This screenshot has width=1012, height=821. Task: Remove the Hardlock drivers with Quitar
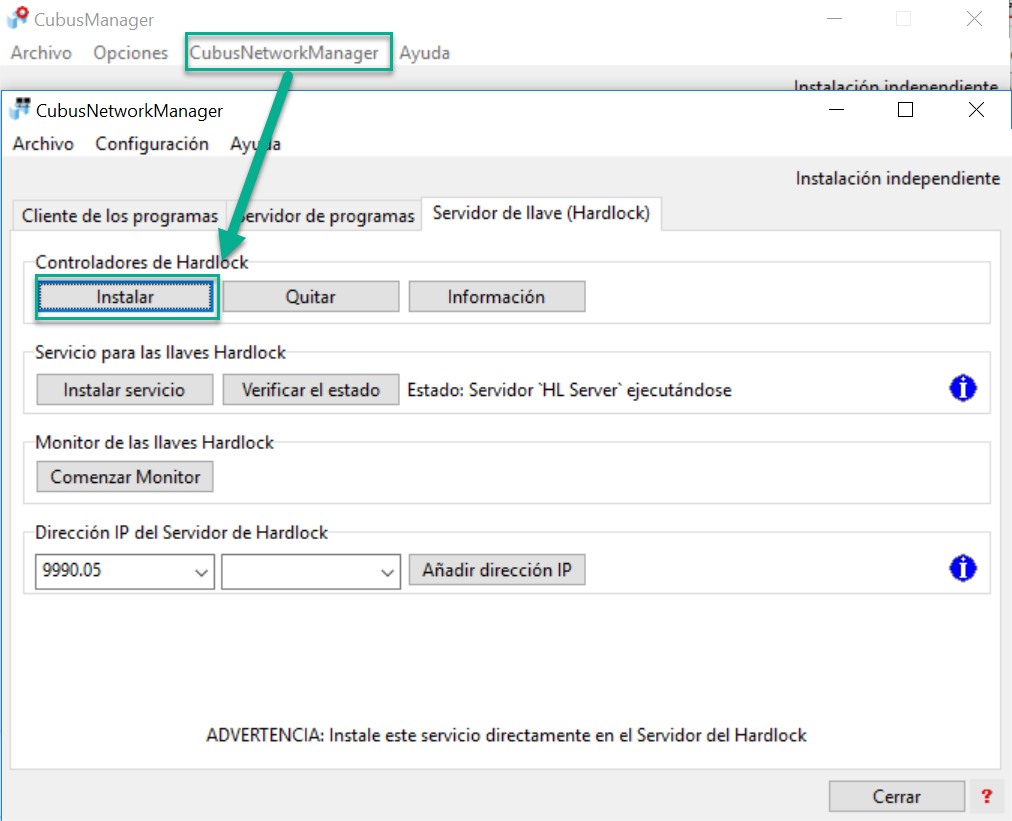pos(310,297)
